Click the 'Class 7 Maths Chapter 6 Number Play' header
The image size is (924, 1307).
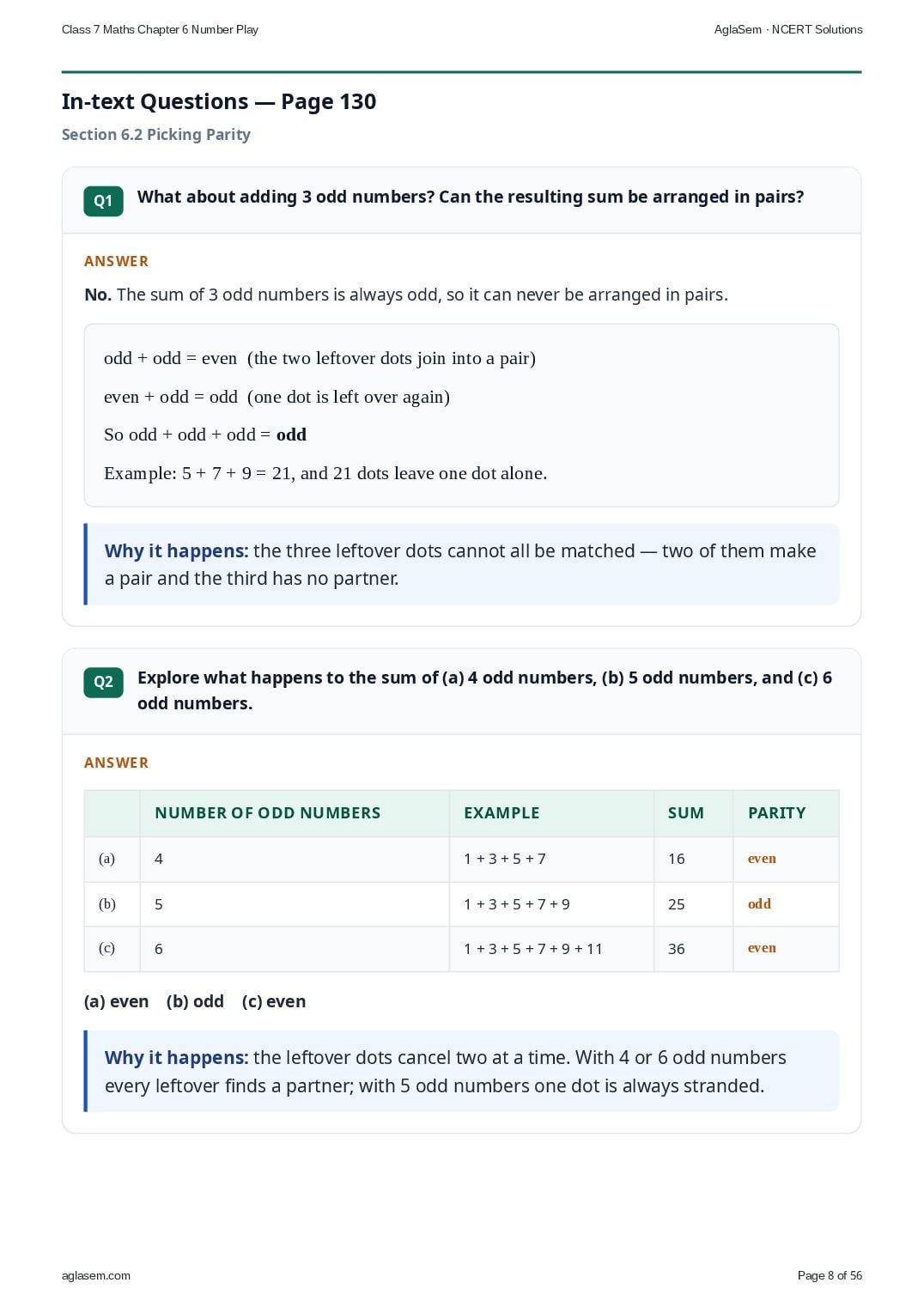(160, 29)
